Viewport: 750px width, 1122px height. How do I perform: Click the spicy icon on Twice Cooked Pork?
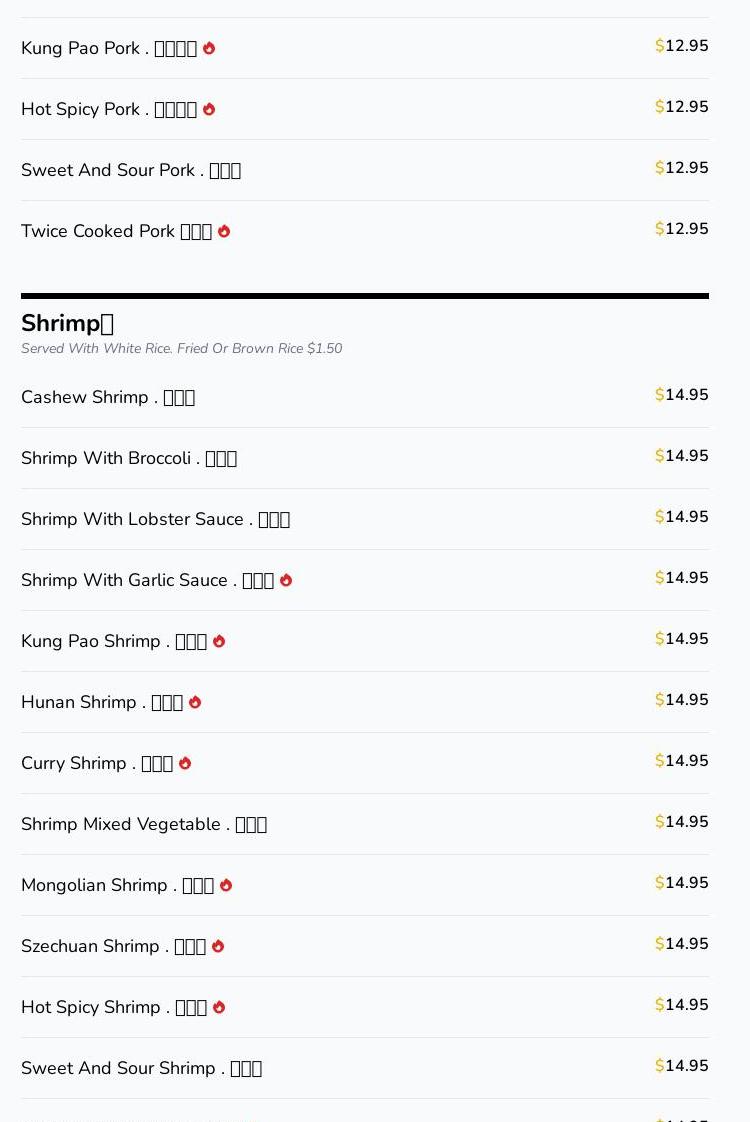pos(224,231)
